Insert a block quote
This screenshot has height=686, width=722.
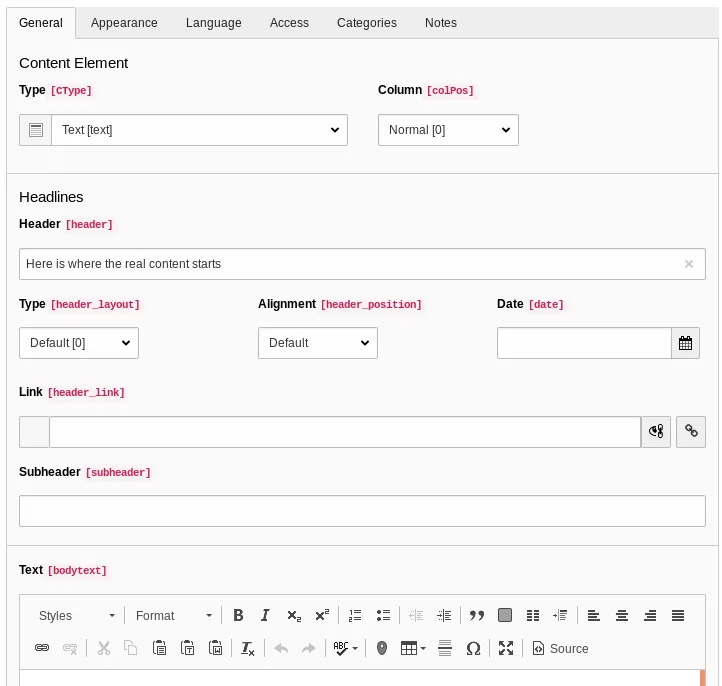pos(477,616)
